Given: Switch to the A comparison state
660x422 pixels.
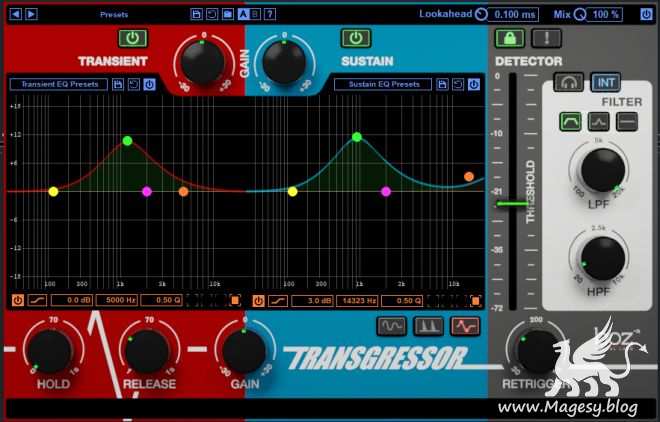Looking at the screenshot, I should (243, 14).
